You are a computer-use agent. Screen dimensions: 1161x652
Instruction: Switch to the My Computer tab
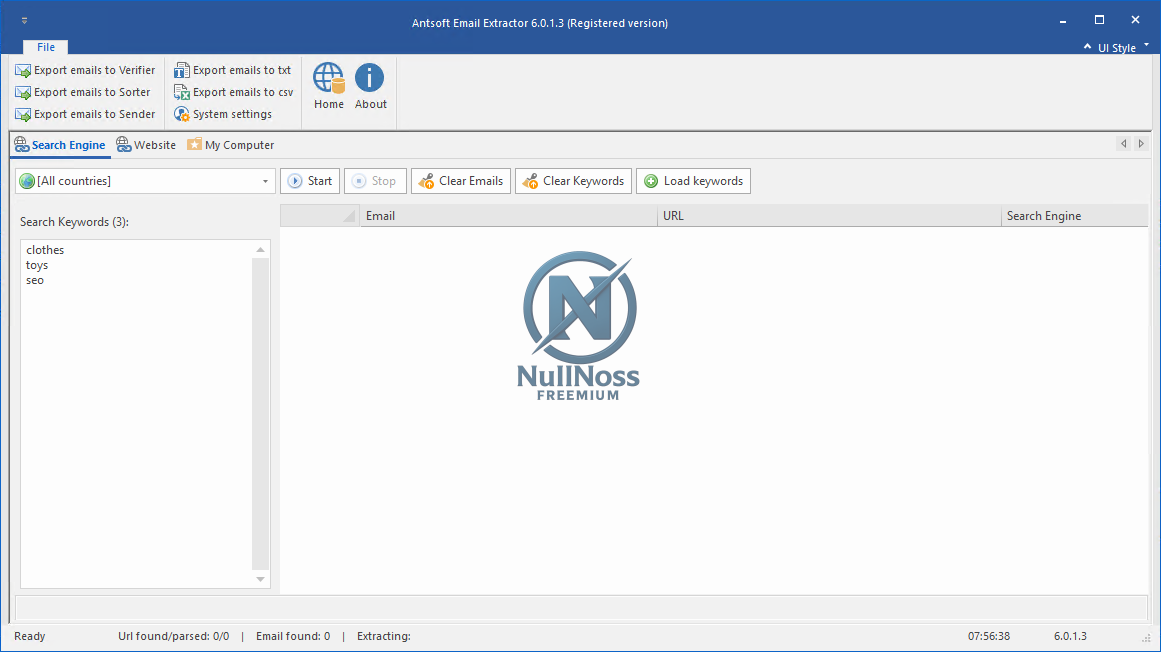(x=230, y=145)
